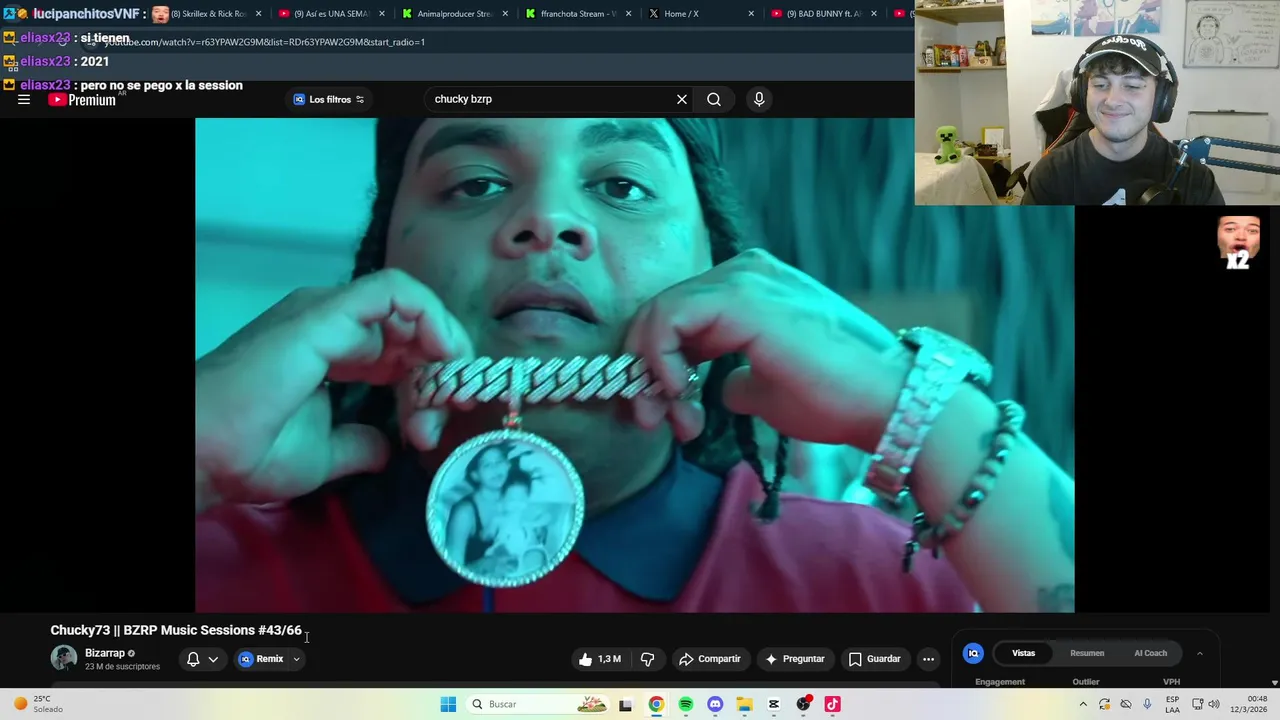The height and width of the screenshot is (720, 1280).
Task: Open volume control in system tray
Action: pyautogui.click(x=1214, y=704)
